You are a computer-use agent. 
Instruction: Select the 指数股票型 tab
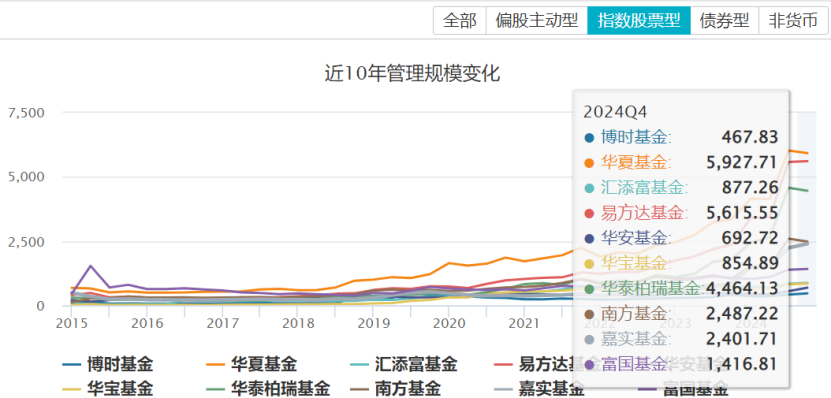coord(639,21)
